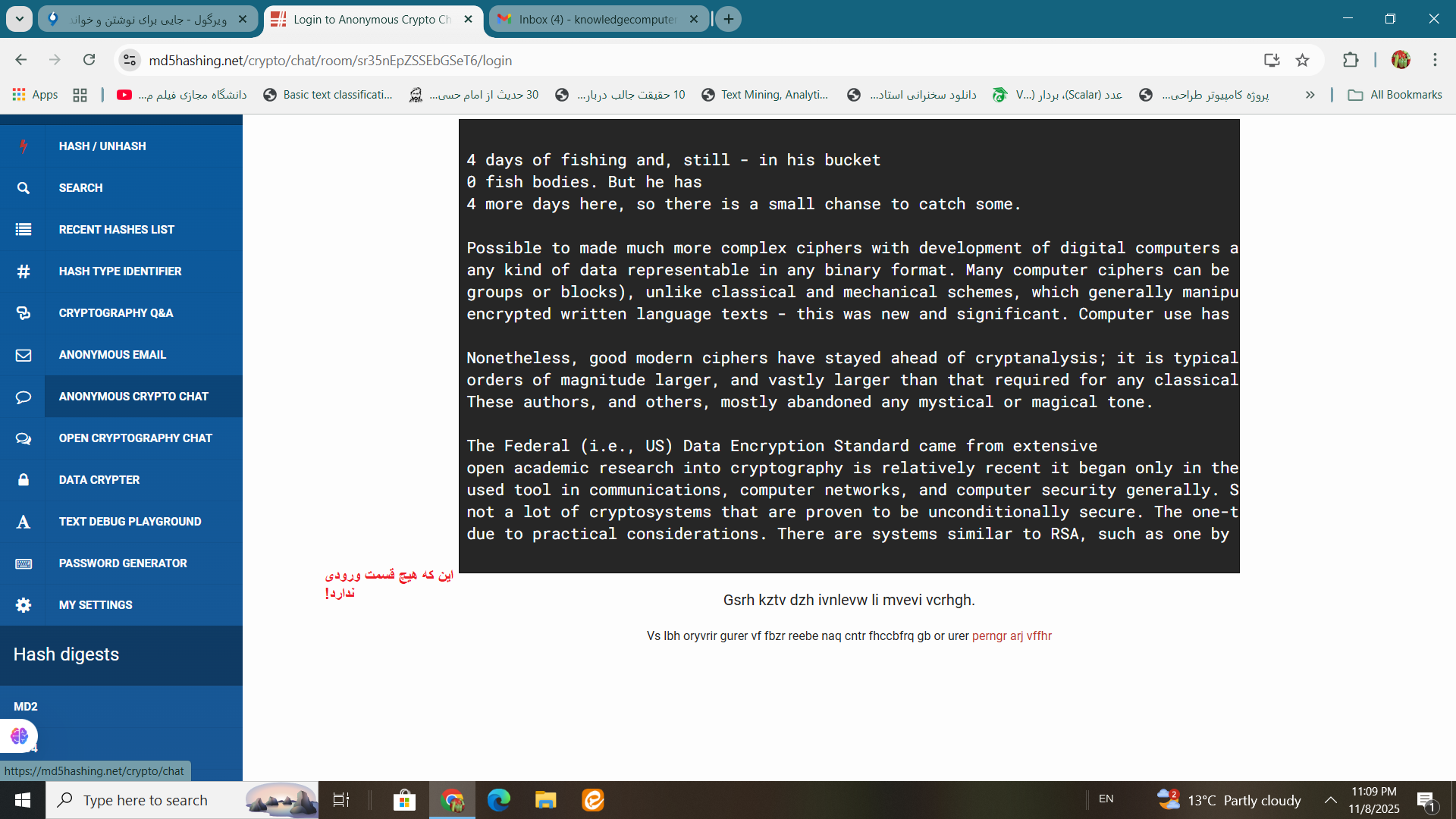Click the Data Crypter lock icon

tap(24, 480)
